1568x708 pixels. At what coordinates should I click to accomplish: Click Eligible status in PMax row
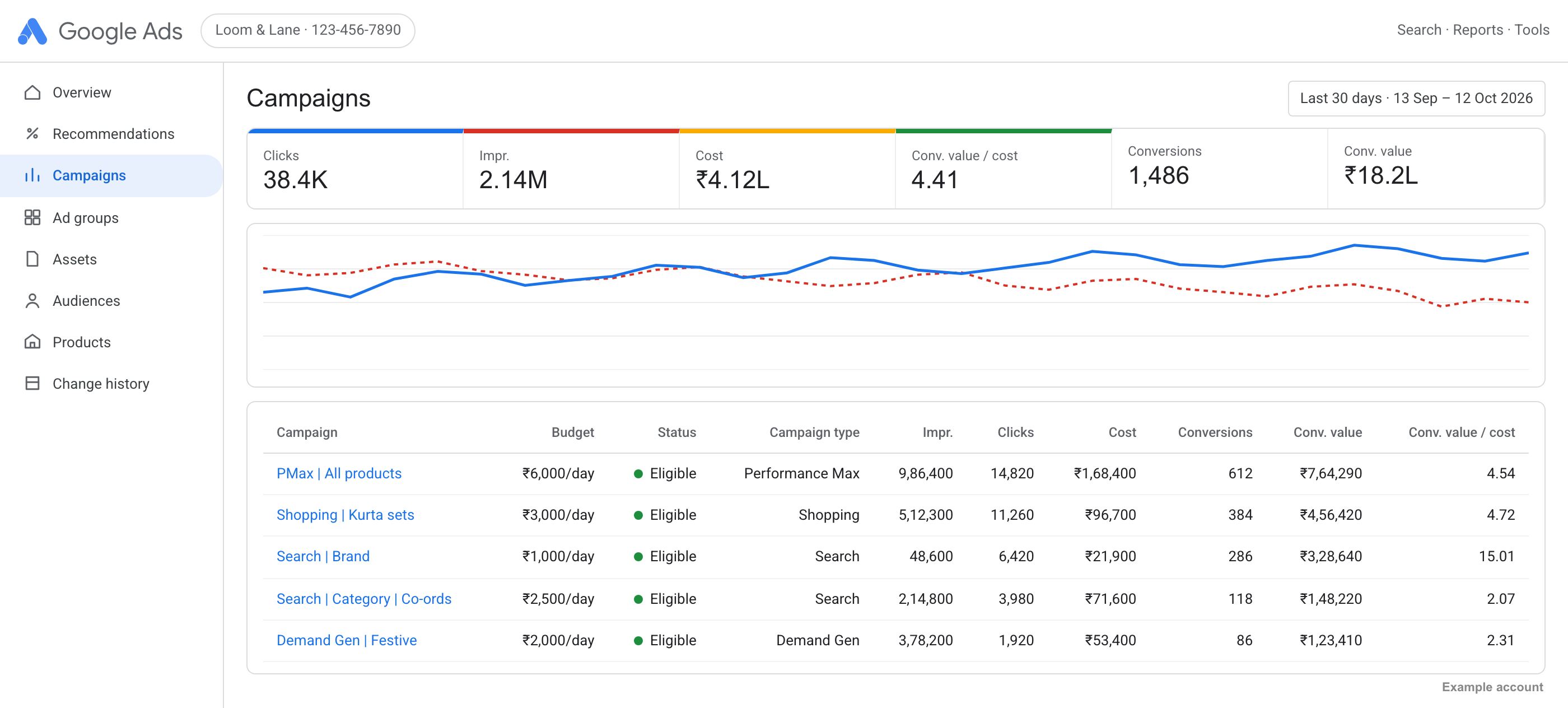[665, 474]
